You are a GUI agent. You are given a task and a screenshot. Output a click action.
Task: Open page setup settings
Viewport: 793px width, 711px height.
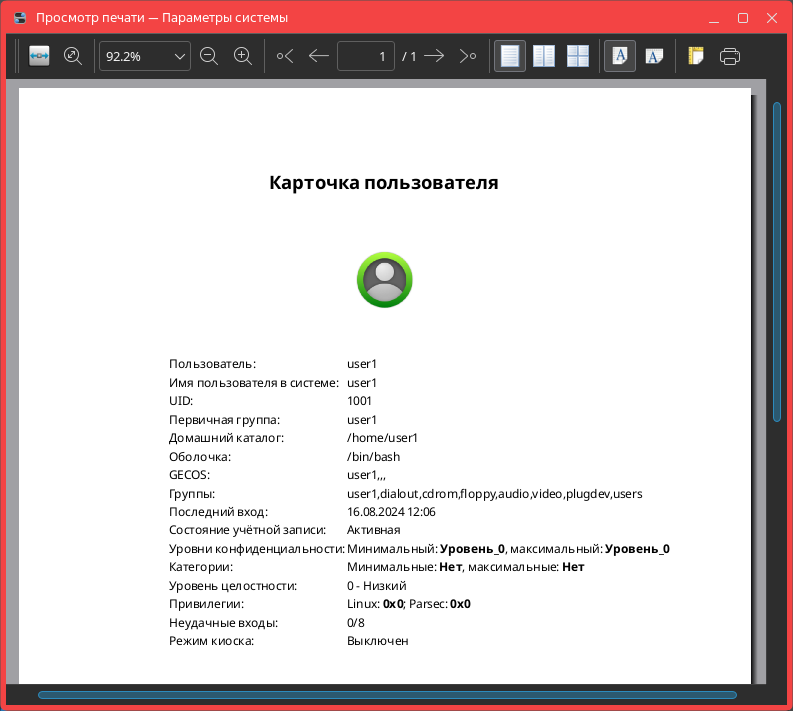coord(696,56)
